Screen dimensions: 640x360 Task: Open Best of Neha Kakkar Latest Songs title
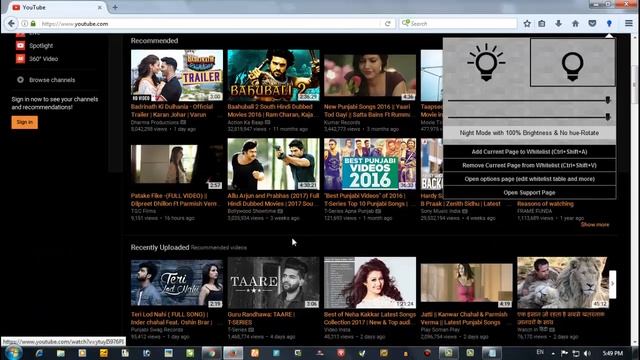pyautogui.click(x=370, y=318)
